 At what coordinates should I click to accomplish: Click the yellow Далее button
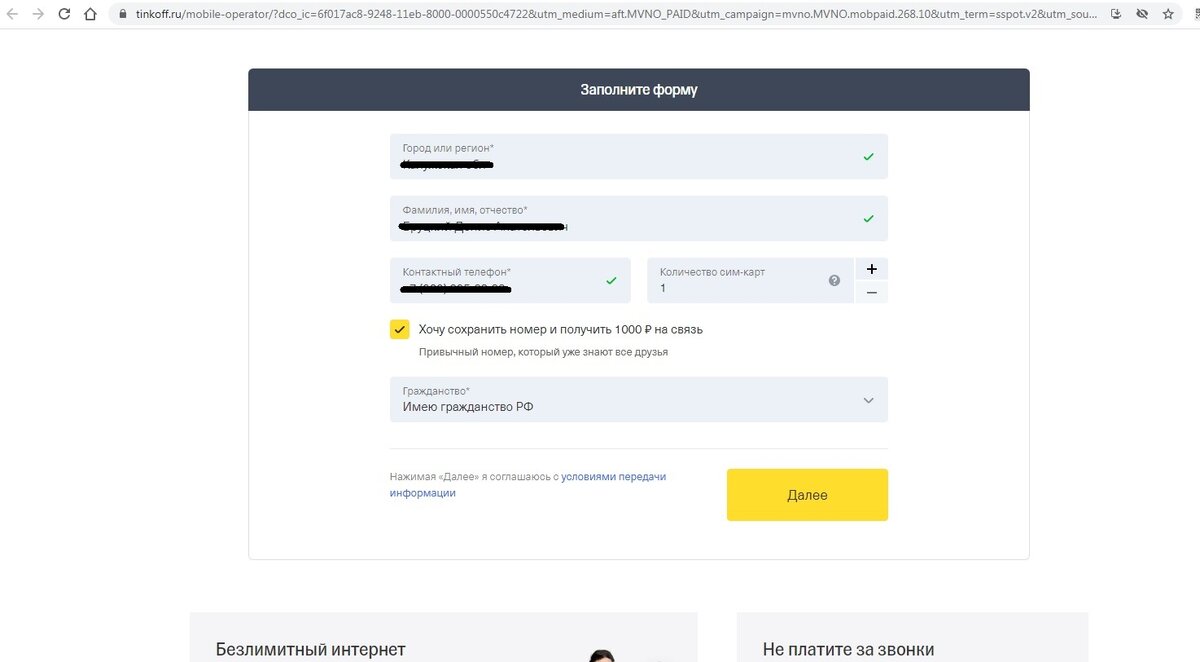coord(807,495)
